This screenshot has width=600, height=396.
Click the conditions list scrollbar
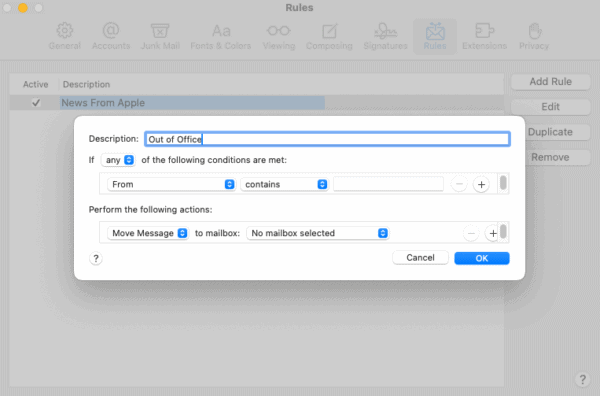503,183
